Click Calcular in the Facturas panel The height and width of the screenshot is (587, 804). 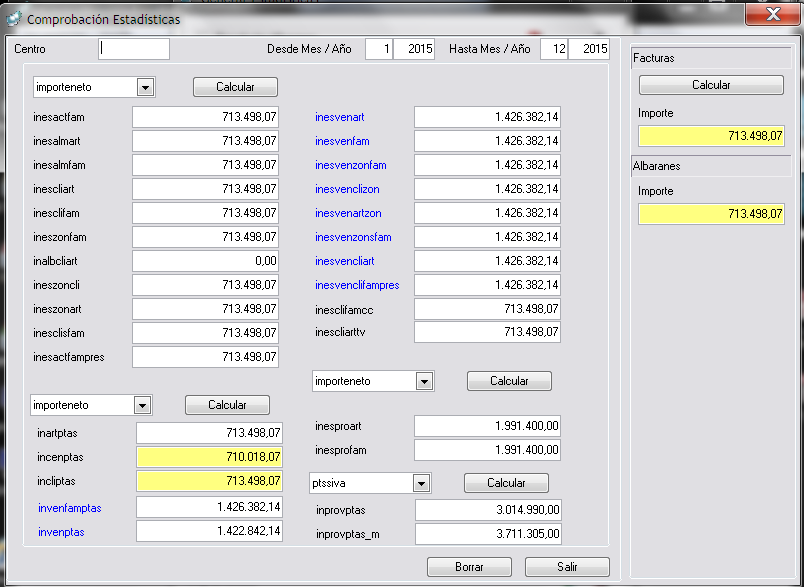point(711,85)
